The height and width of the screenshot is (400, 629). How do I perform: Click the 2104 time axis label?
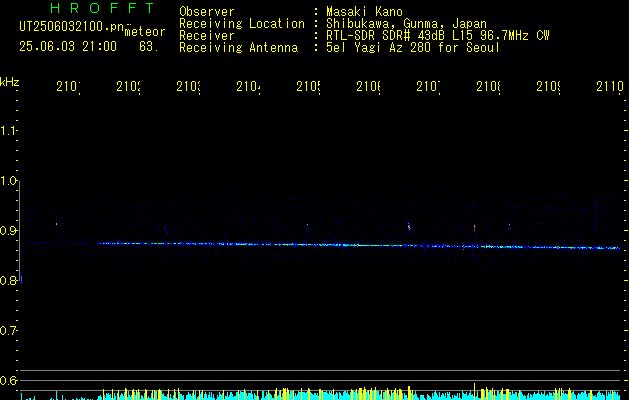pyautogui.click(x=248, y=86)
